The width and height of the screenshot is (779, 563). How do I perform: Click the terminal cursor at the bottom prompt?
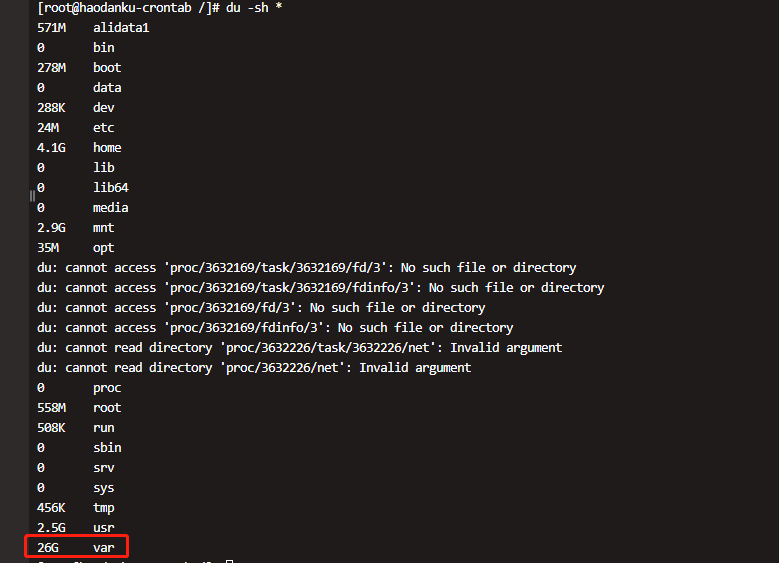point(230,561)
